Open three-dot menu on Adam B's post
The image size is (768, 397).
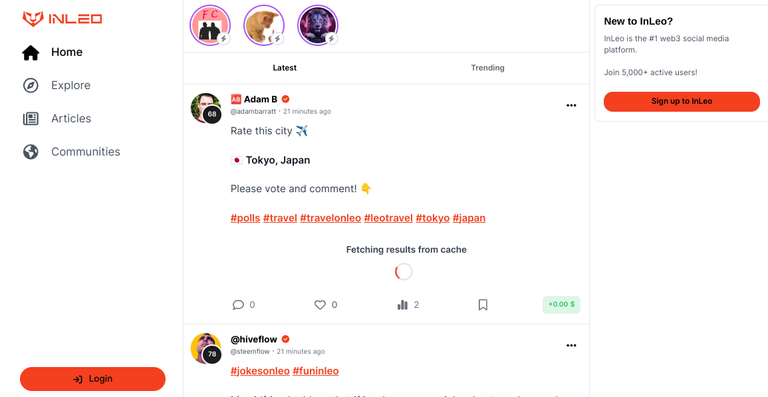coord(571,105)
